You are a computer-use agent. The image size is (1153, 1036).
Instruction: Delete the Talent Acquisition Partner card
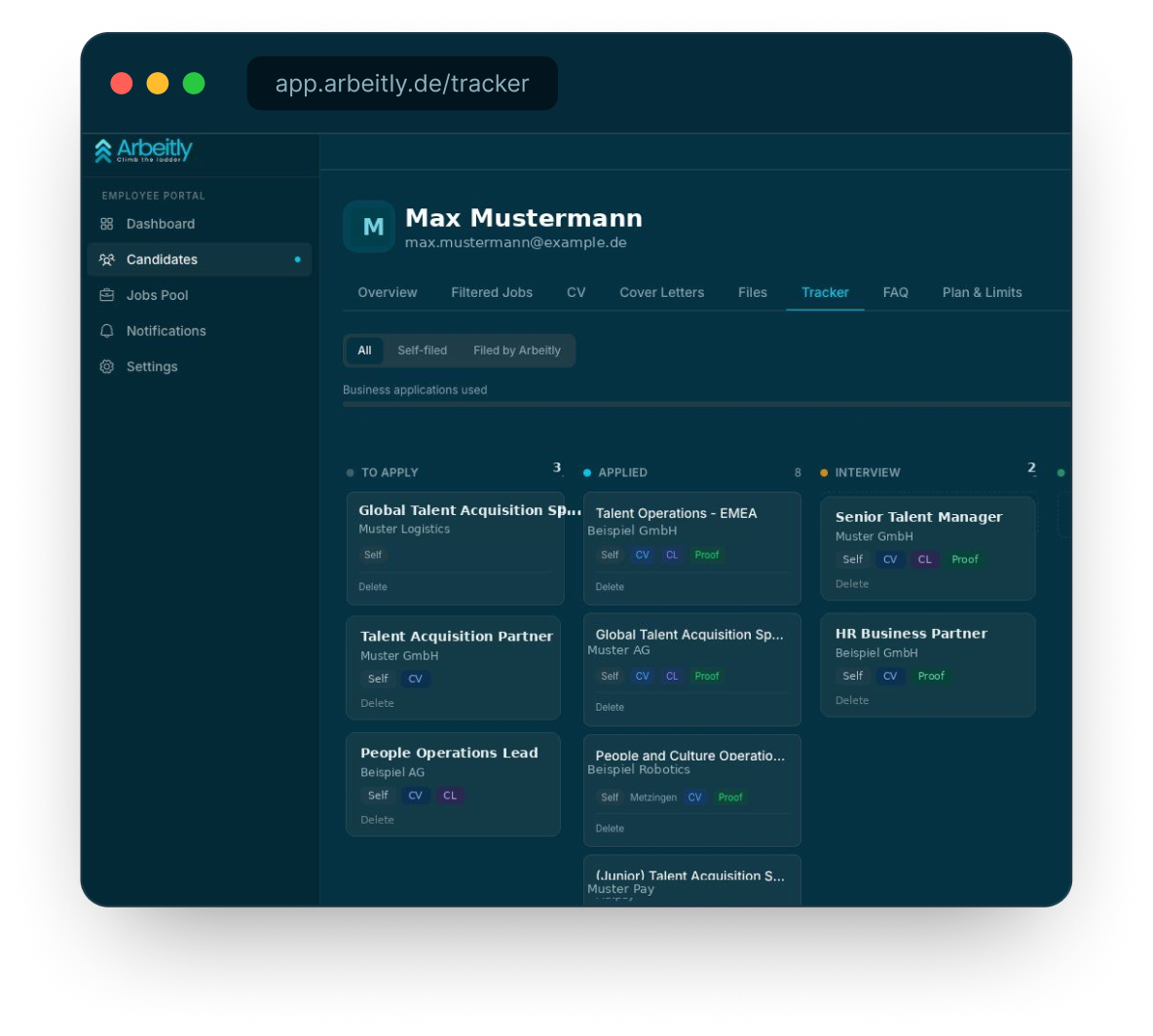click(x=377, y=703)
